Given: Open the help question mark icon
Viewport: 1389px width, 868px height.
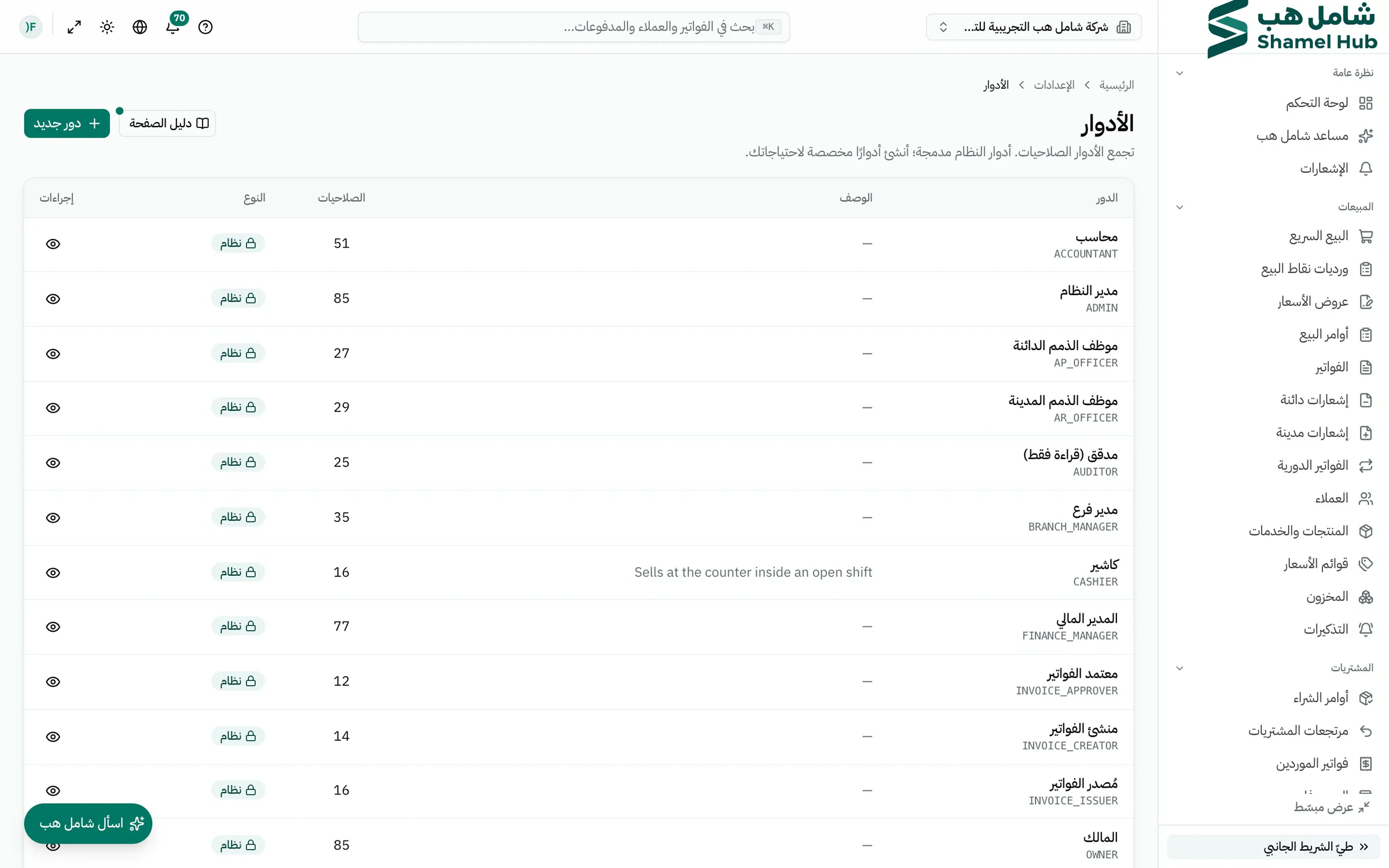Looking at the screenshot, I should point(205,27).
